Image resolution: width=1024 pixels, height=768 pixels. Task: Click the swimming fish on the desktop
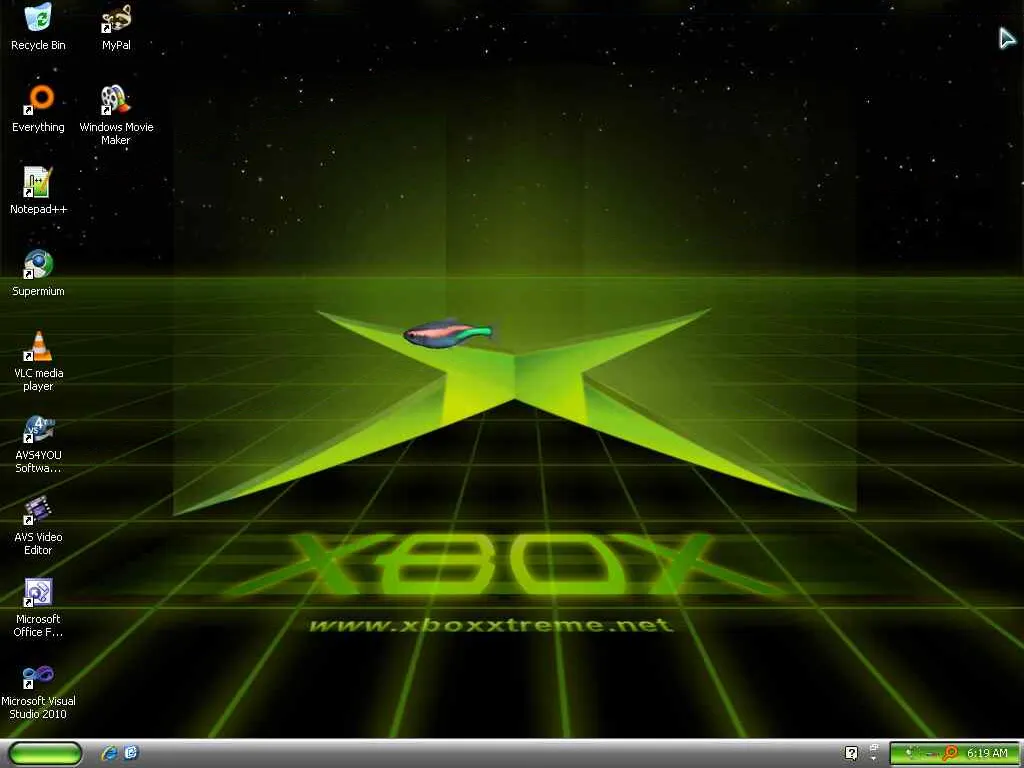coord(448,334)
